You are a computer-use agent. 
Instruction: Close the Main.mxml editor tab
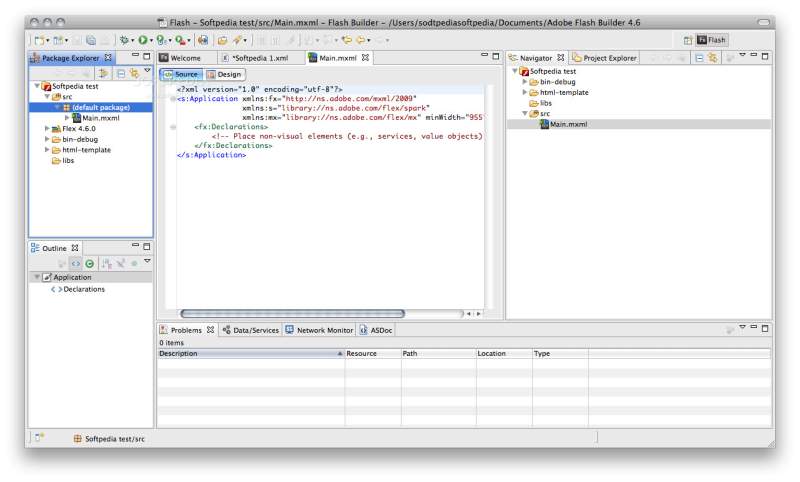click(365, 58)
